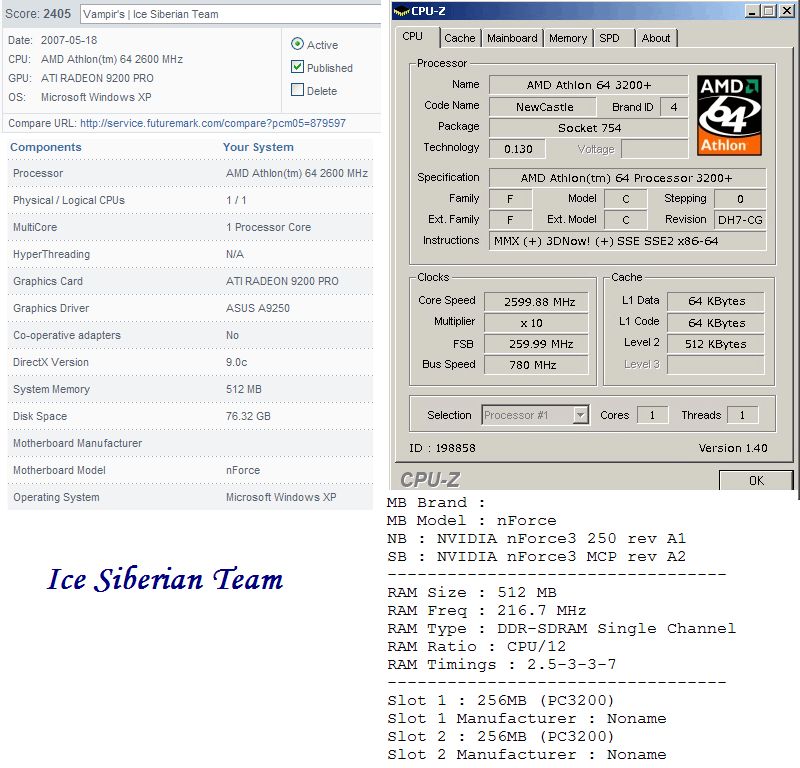Click the Ice Siberian Team logo
The height and width of the screenshot is (768, 800).
point(165,579)
